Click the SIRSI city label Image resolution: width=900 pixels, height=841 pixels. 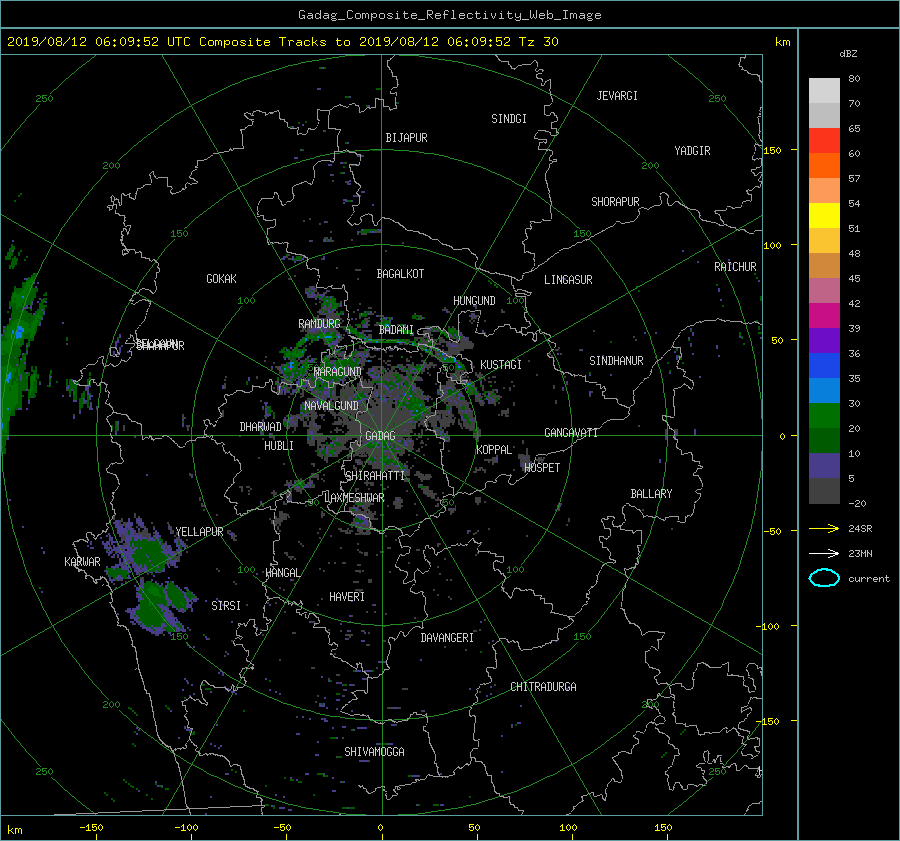tap(226, 606)
